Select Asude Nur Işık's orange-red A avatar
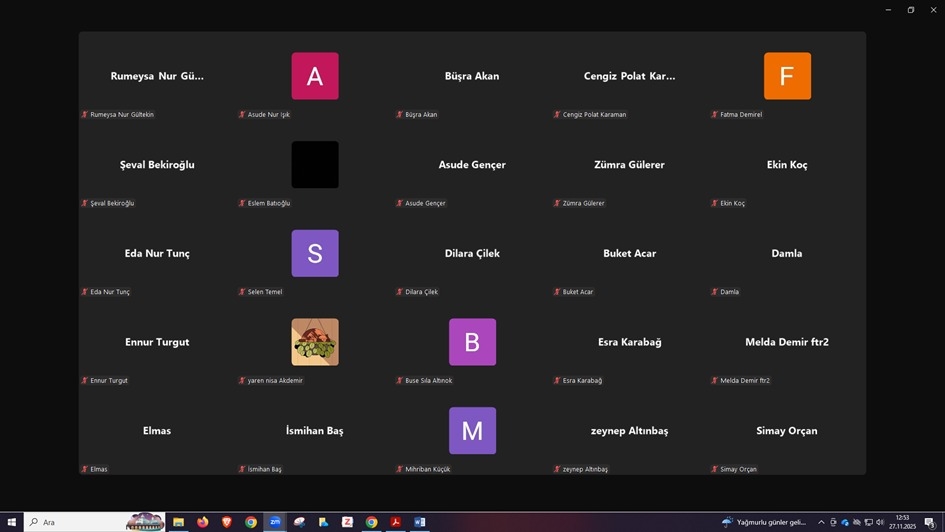 (315, 76)
